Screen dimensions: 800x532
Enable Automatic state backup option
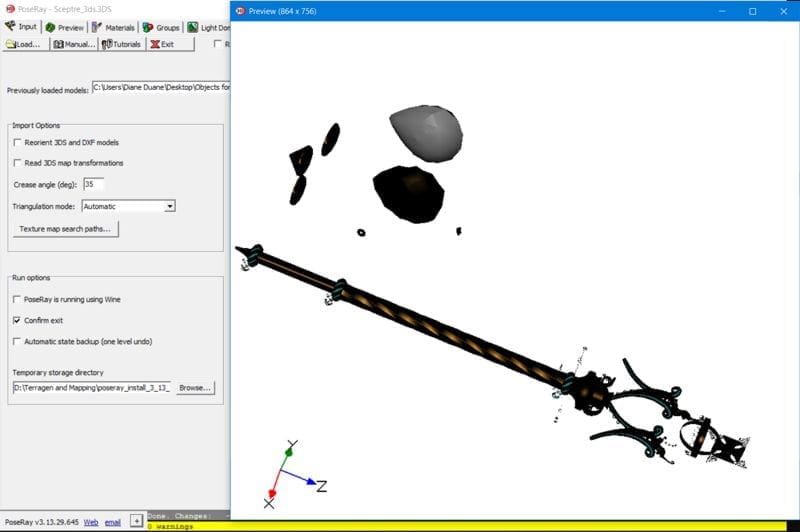[x=17, y=341]
